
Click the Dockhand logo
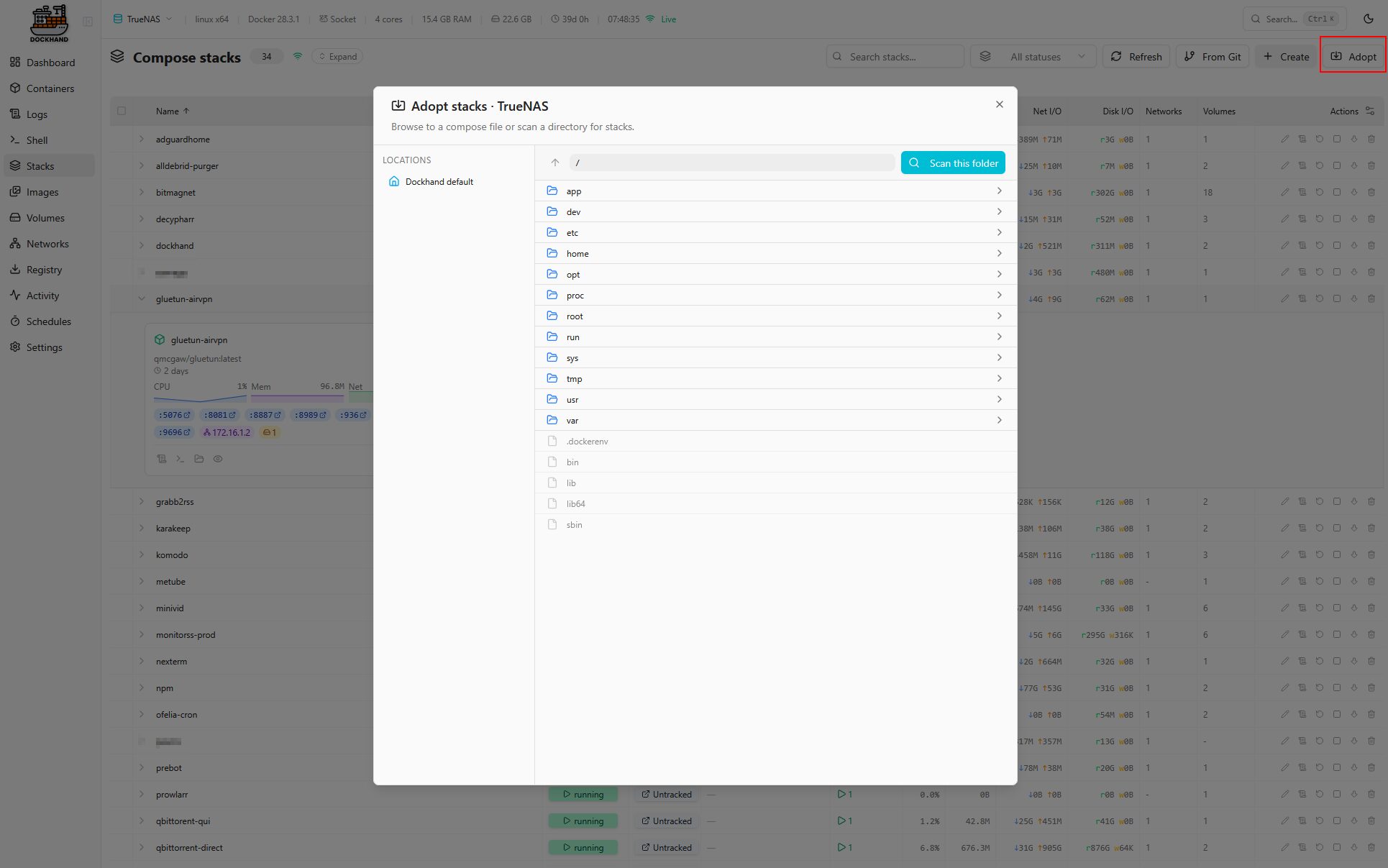[49, 23]
